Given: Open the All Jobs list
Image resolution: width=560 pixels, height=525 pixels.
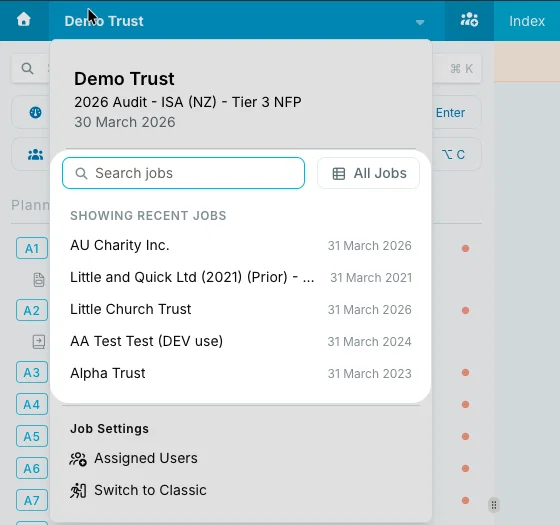Looking at the screenshot, I should point(368,173).
